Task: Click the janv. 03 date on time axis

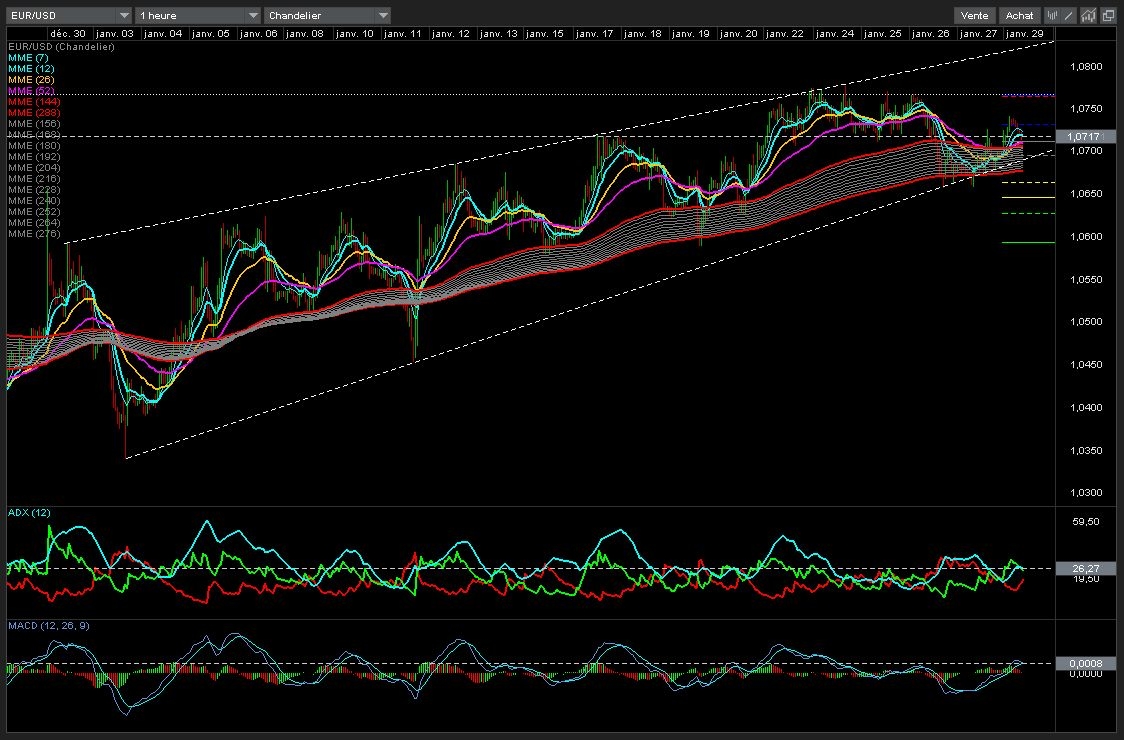Action: tap(115, 34)
